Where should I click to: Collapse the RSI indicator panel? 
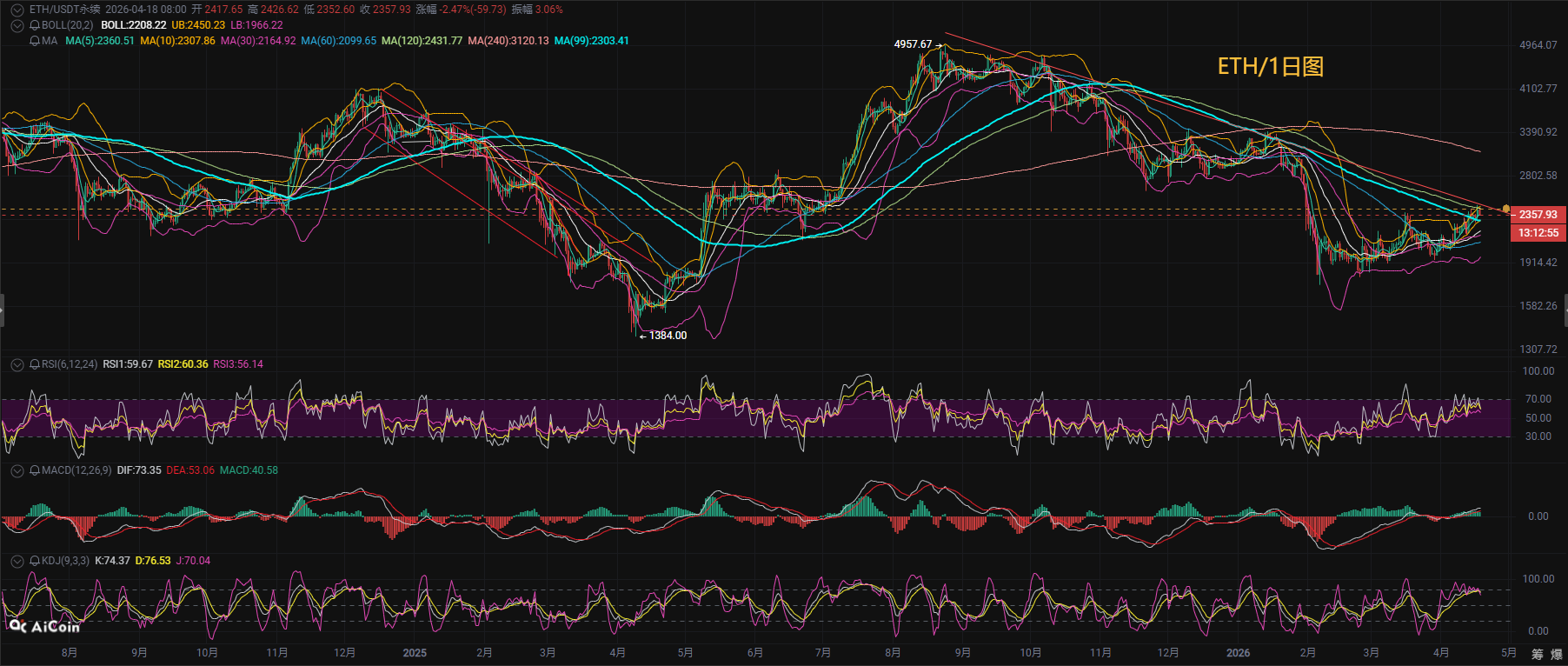coord(17,364)
